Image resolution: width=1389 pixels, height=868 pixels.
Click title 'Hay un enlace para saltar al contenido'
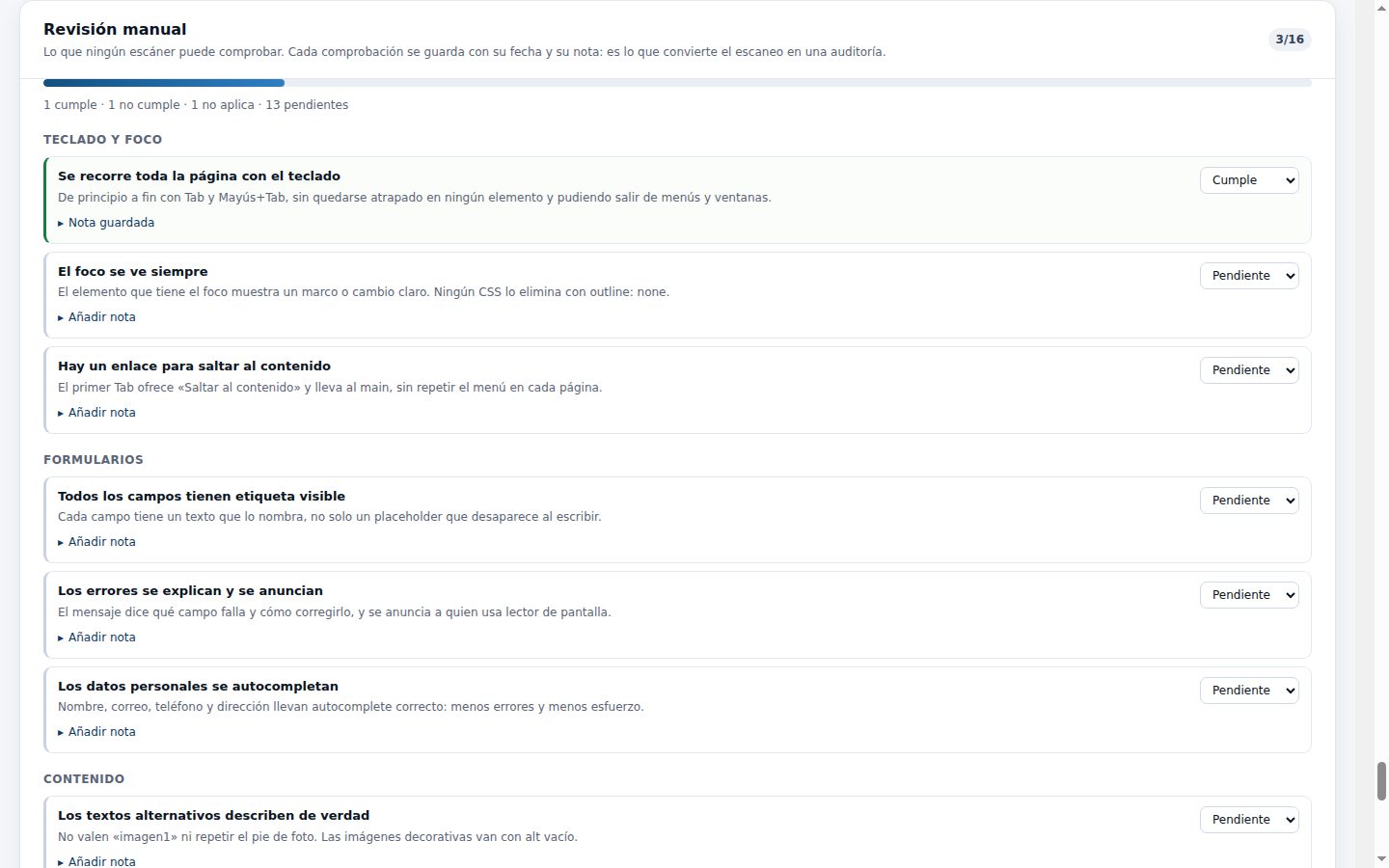[194, 366]
